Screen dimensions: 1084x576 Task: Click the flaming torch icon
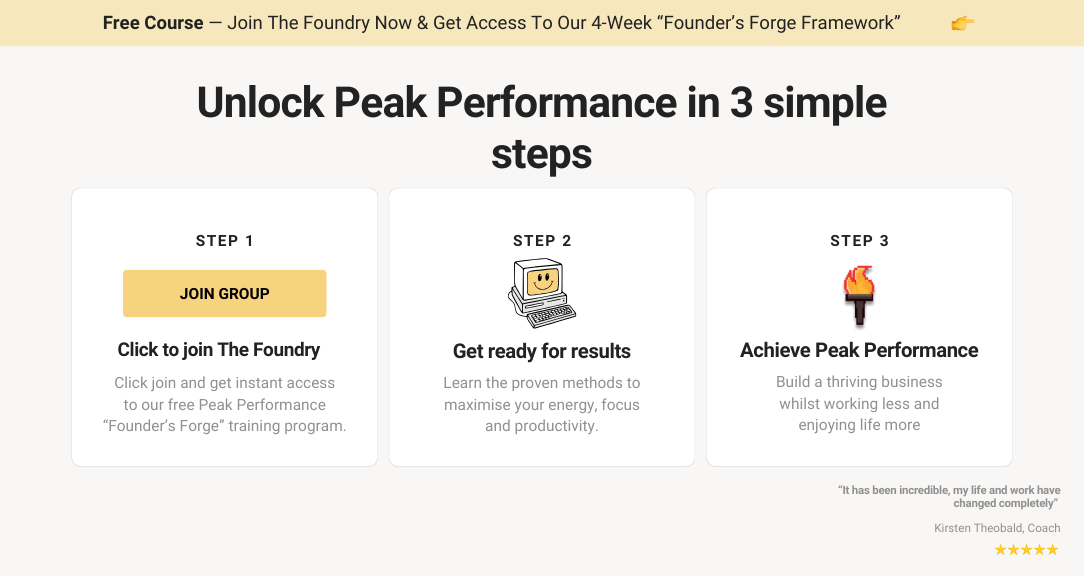pyautogui.click(x=859, y=295)
